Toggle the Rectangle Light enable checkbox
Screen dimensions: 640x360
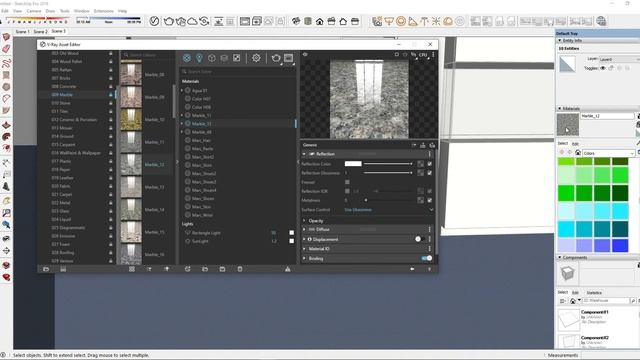point(291,233)
